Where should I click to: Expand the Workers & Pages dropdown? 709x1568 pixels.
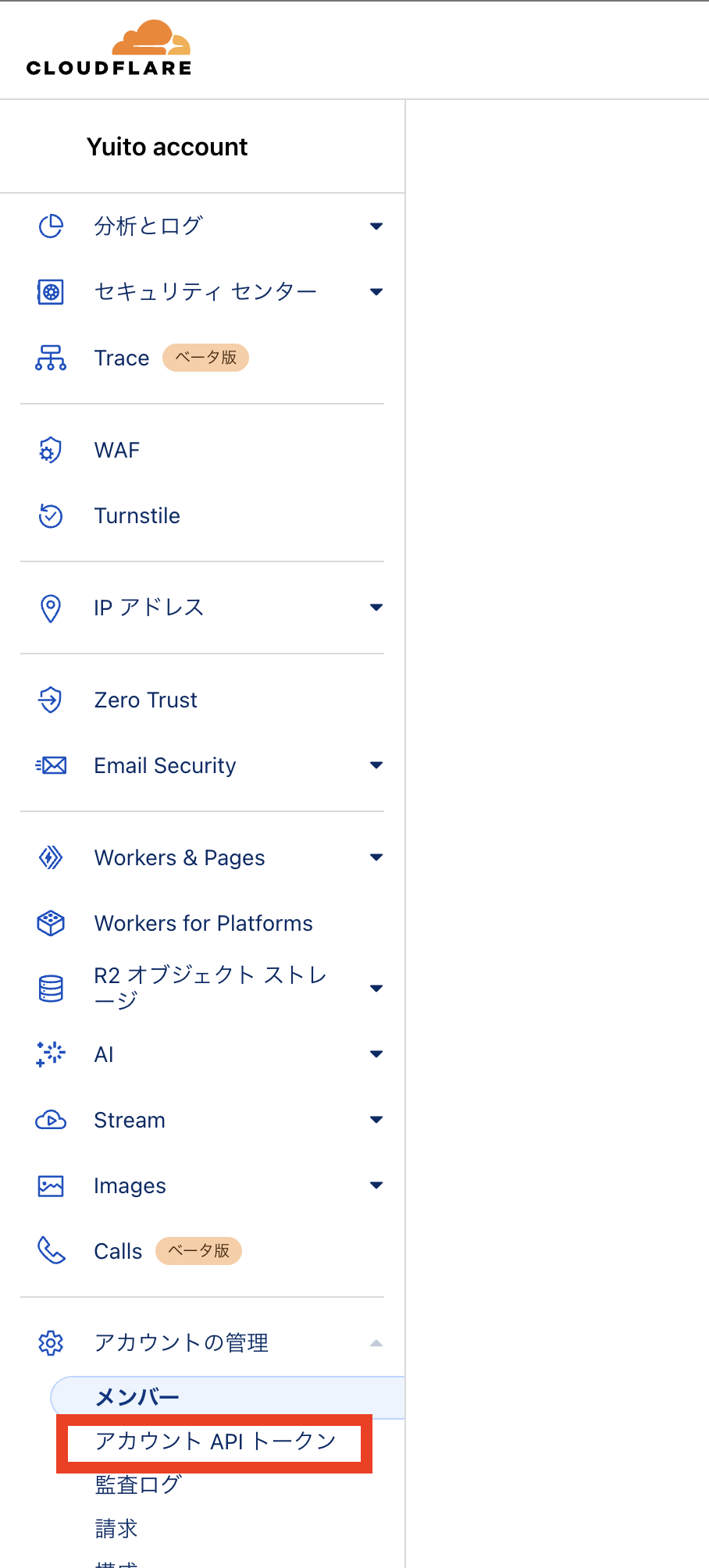point(376,857)
